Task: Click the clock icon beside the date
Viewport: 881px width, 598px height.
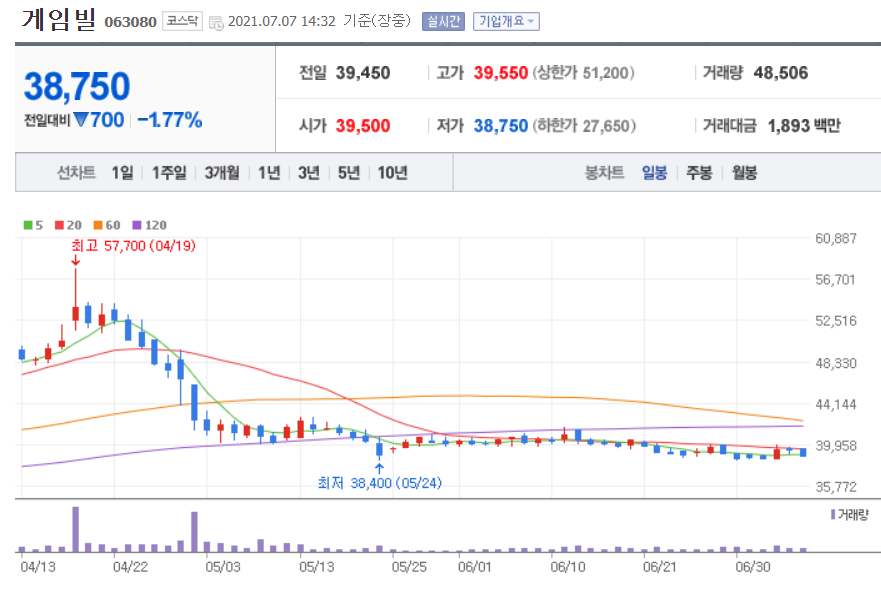Action: tap(216, 23)
